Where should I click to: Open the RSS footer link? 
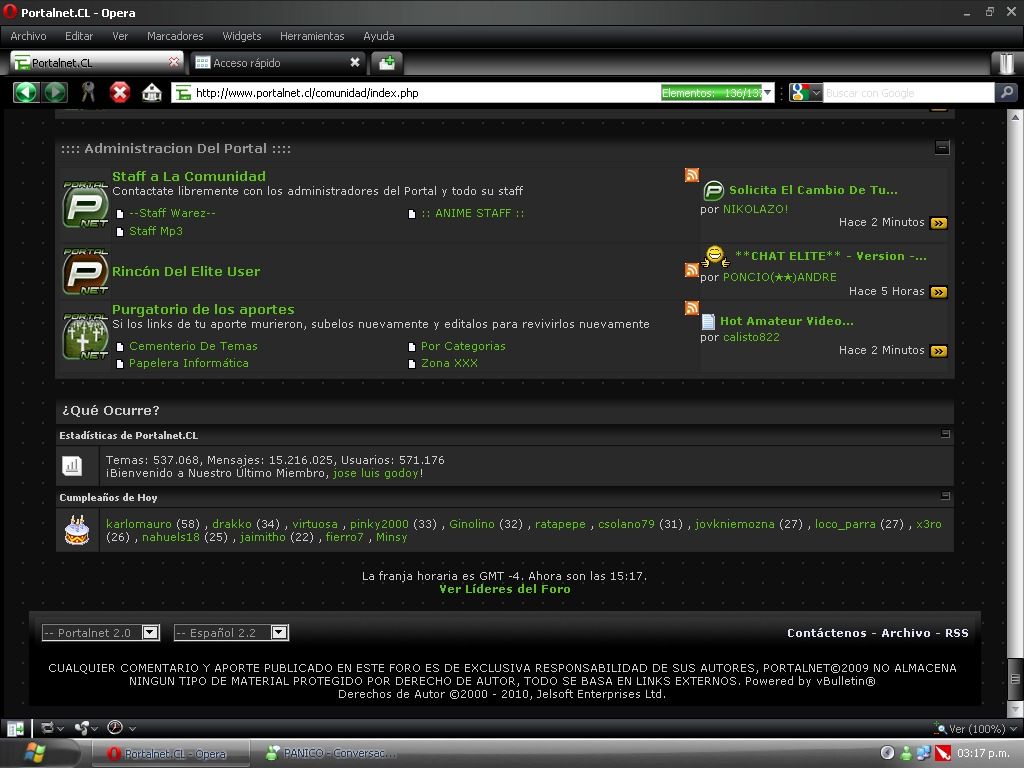pyautogui.click(x=957, y=632)
